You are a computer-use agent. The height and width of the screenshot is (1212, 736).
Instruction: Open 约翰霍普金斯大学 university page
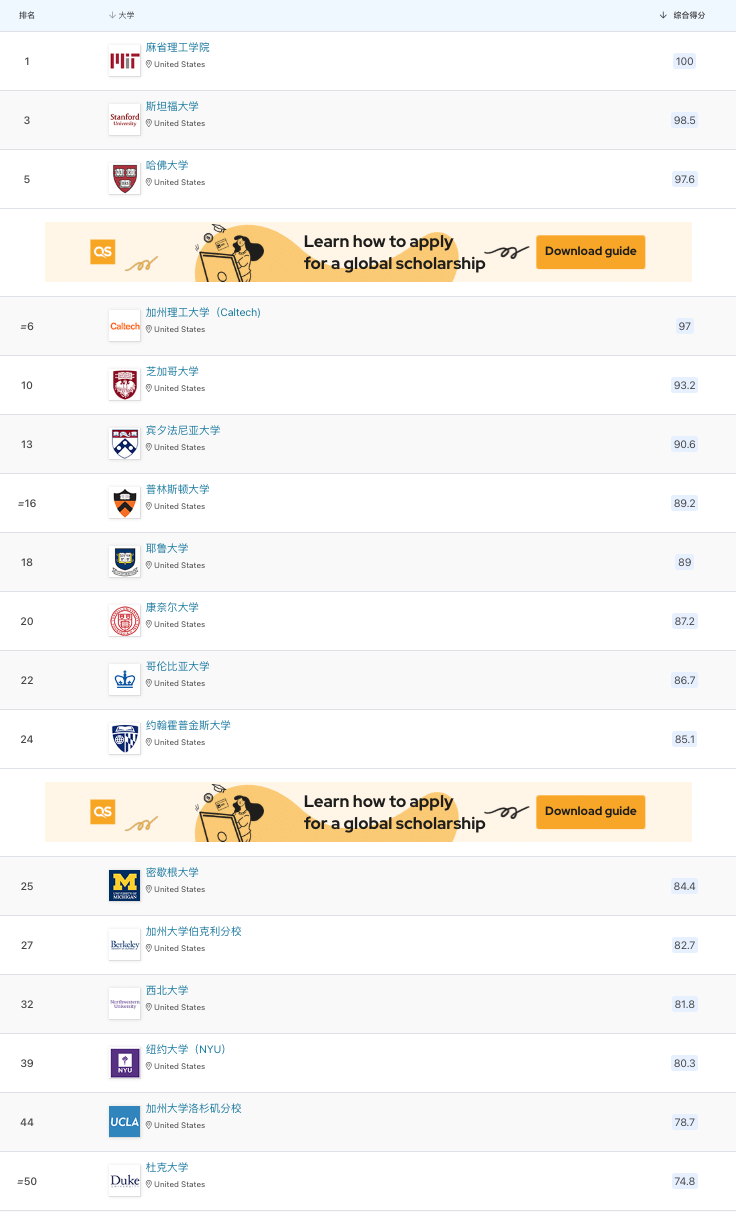(x=188, y=726)
